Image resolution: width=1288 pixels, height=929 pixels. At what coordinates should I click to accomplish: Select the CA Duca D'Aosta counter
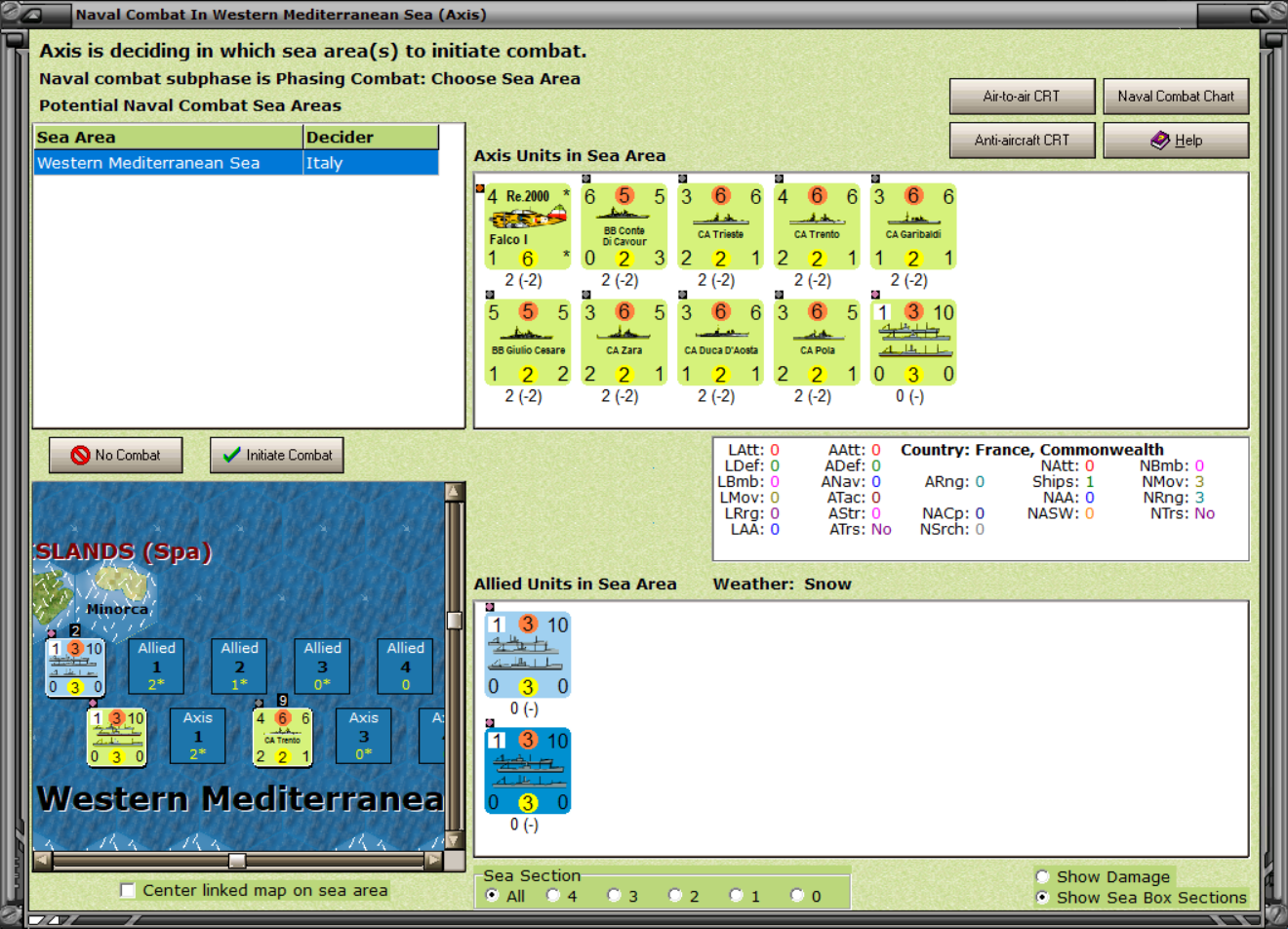coord(721,343)
